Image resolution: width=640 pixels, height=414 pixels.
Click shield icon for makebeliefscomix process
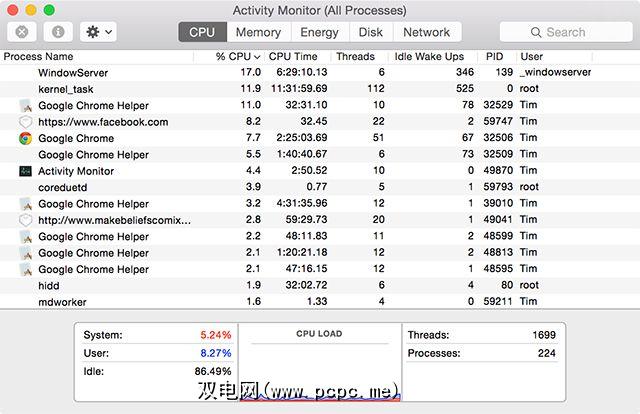click(26, 220)
